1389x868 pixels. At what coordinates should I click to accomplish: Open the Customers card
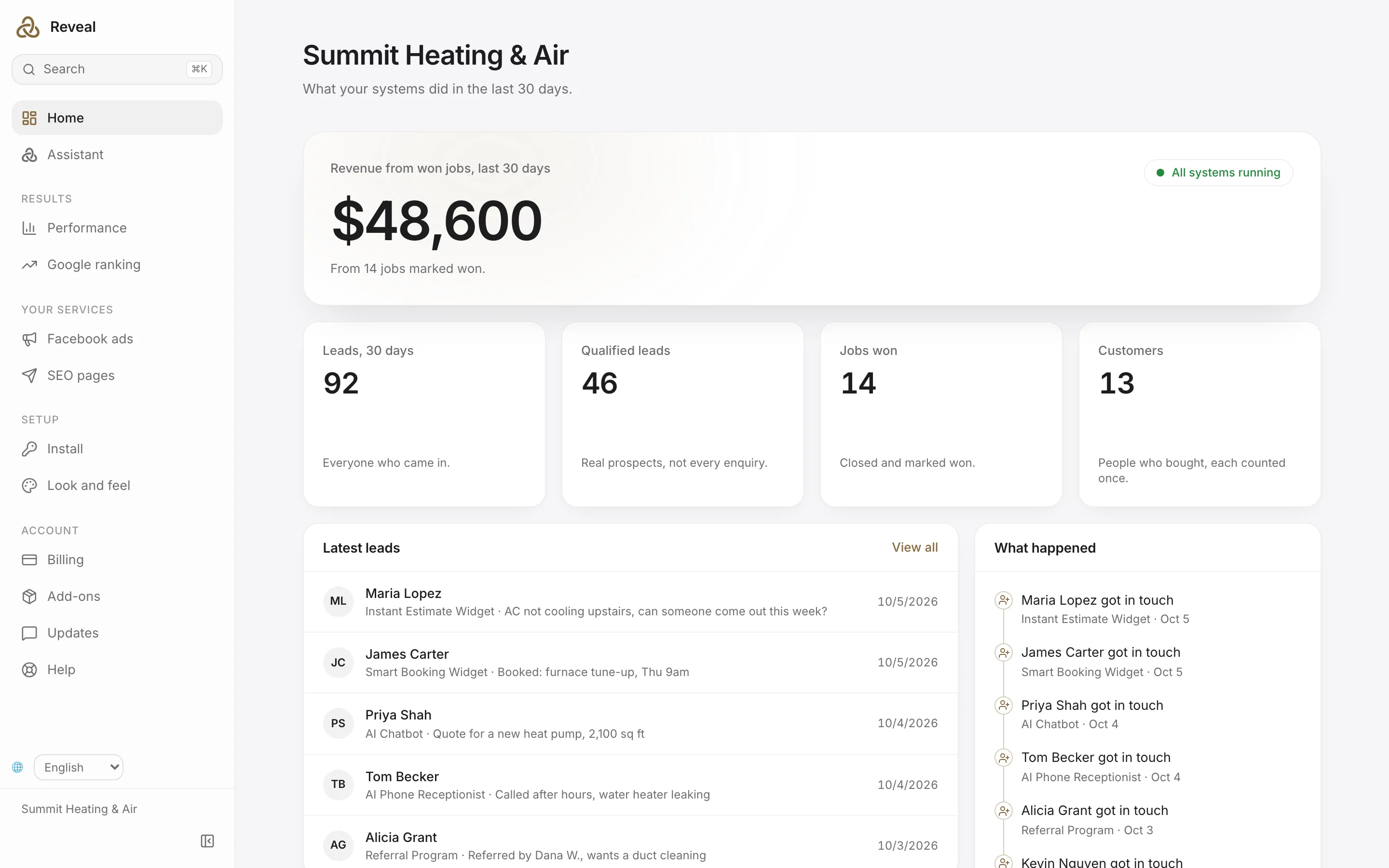coord(1199,415)
